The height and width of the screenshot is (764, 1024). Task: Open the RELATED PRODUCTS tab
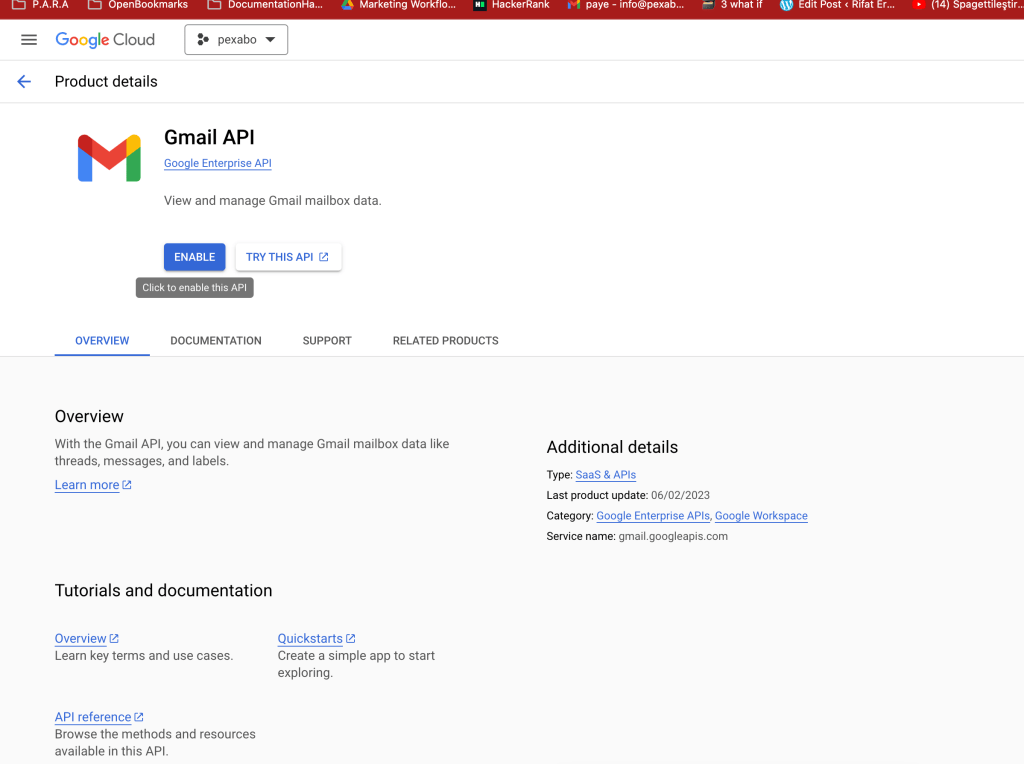tap(445, 341)
